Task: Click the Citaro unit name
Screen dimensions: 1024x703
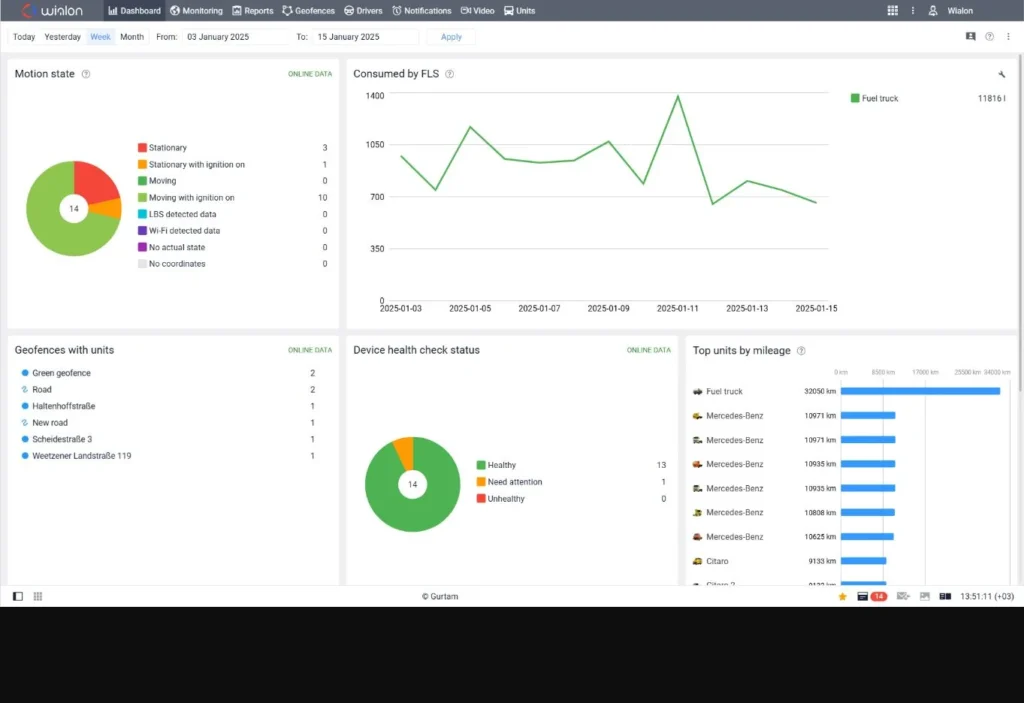Action: pos(717,561)
